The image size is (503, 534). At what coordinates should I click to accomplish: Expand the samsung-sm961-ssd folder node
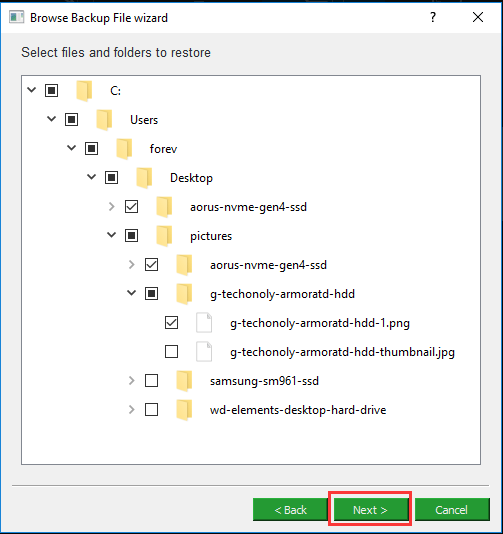[x=131, y=380]
